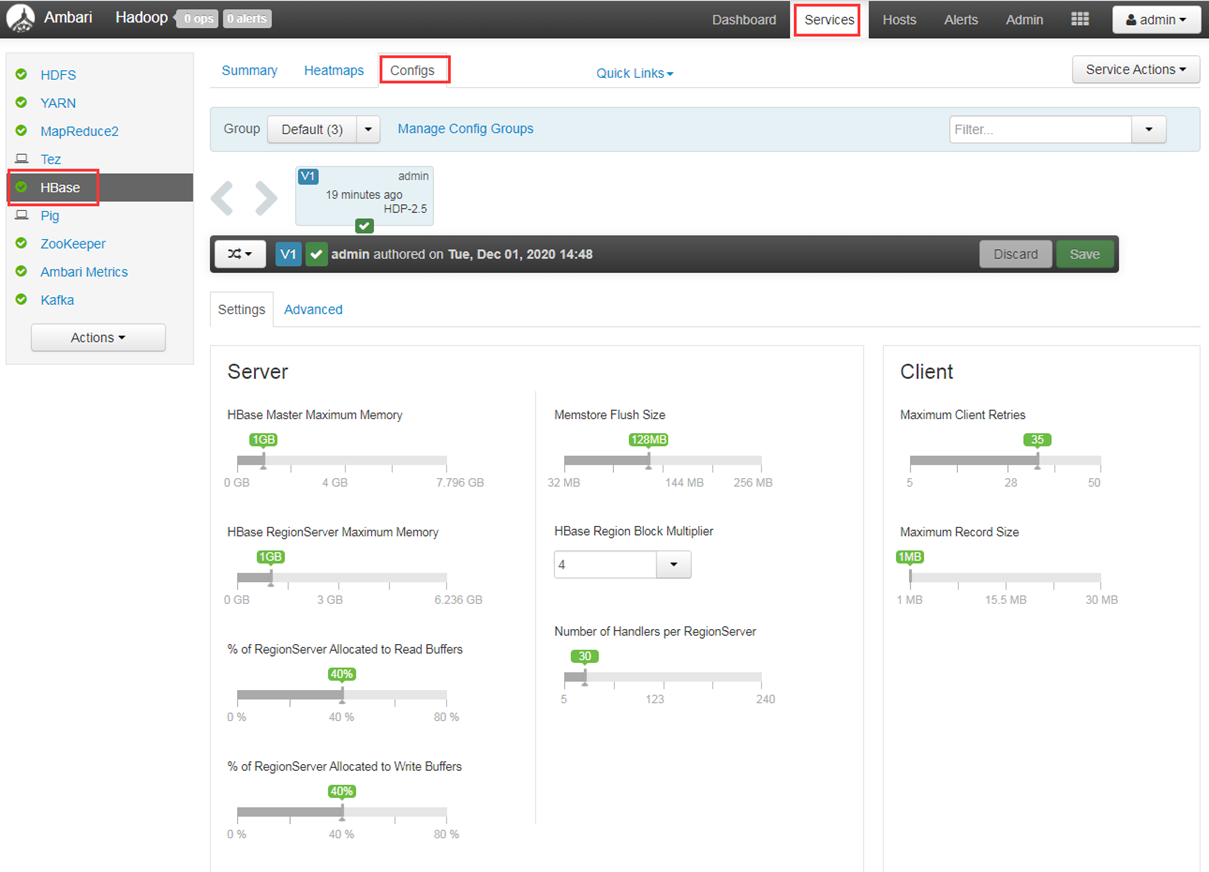The width and height of the screenshot is (1209, 872).
Task: Open Quick Links dropdown
Action: (635, 73)
